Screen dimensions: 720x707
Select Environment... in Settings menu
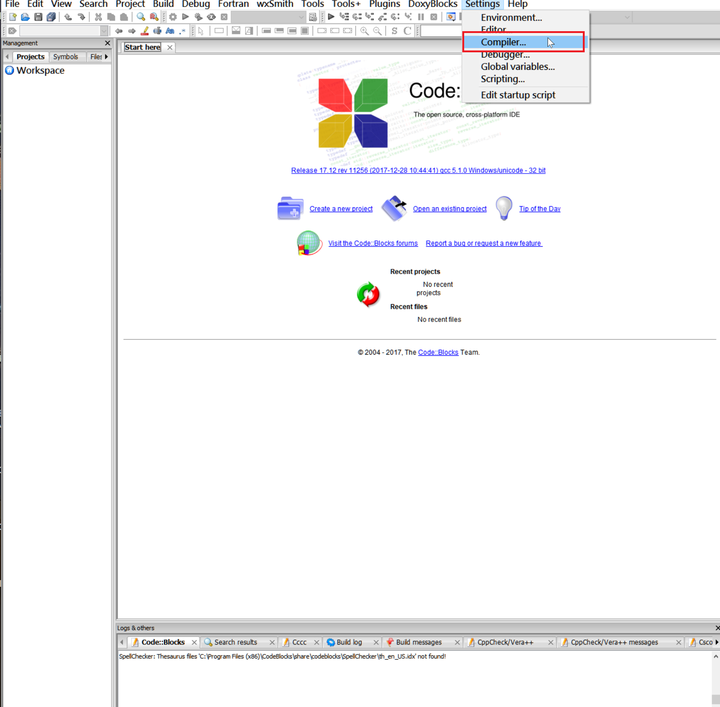pyautogui.click(x=511, y=17)
